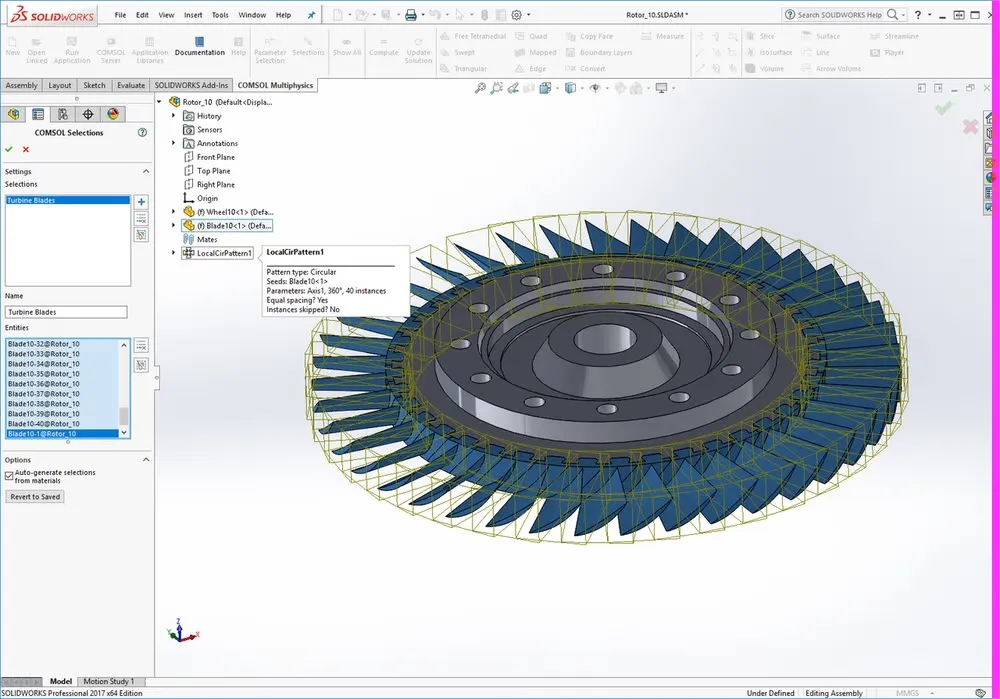The width and height of the screenshot is (1000, 699).
Task: Switch to the Motion Study 1 tab
Action: 110,681
